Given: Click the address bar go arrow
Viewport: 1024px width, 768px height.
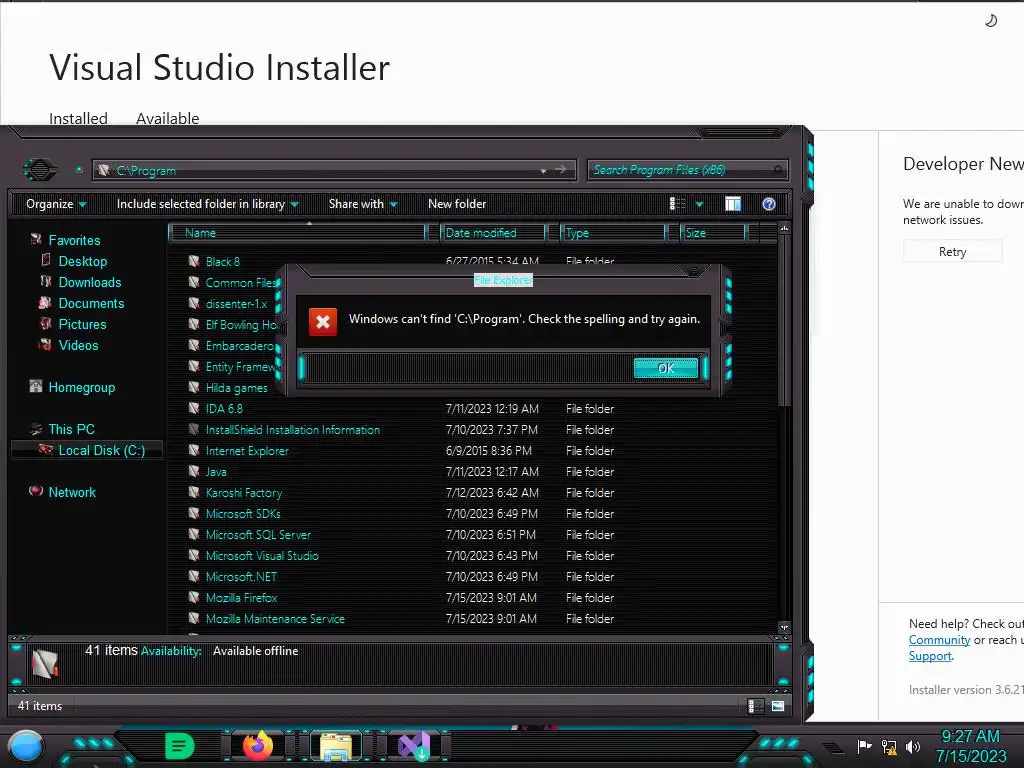Looking at the screenshot, I should pos(561,170).
